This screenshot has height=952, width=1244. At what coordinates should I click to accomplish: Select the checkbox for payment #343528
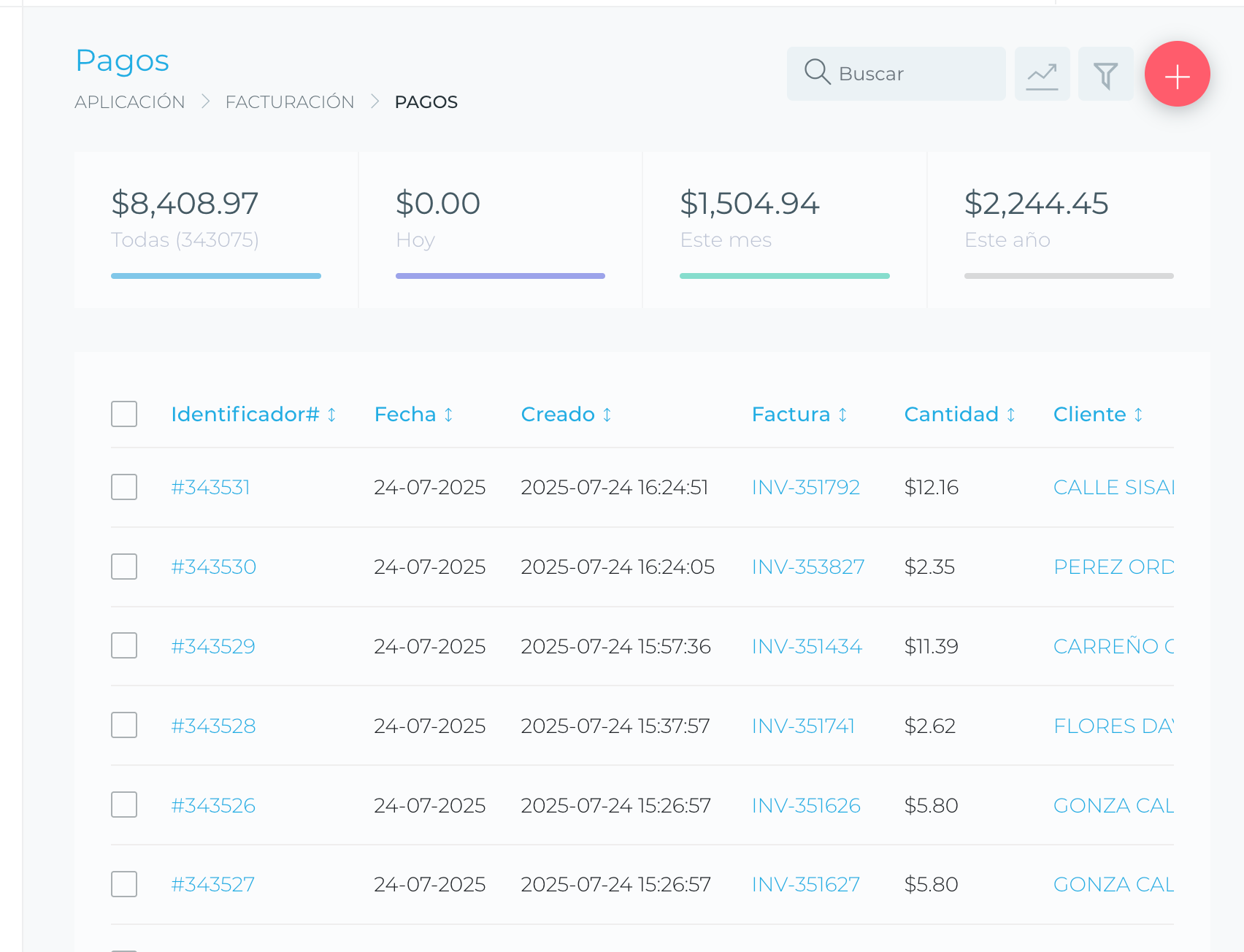click(x=124, y=726)
